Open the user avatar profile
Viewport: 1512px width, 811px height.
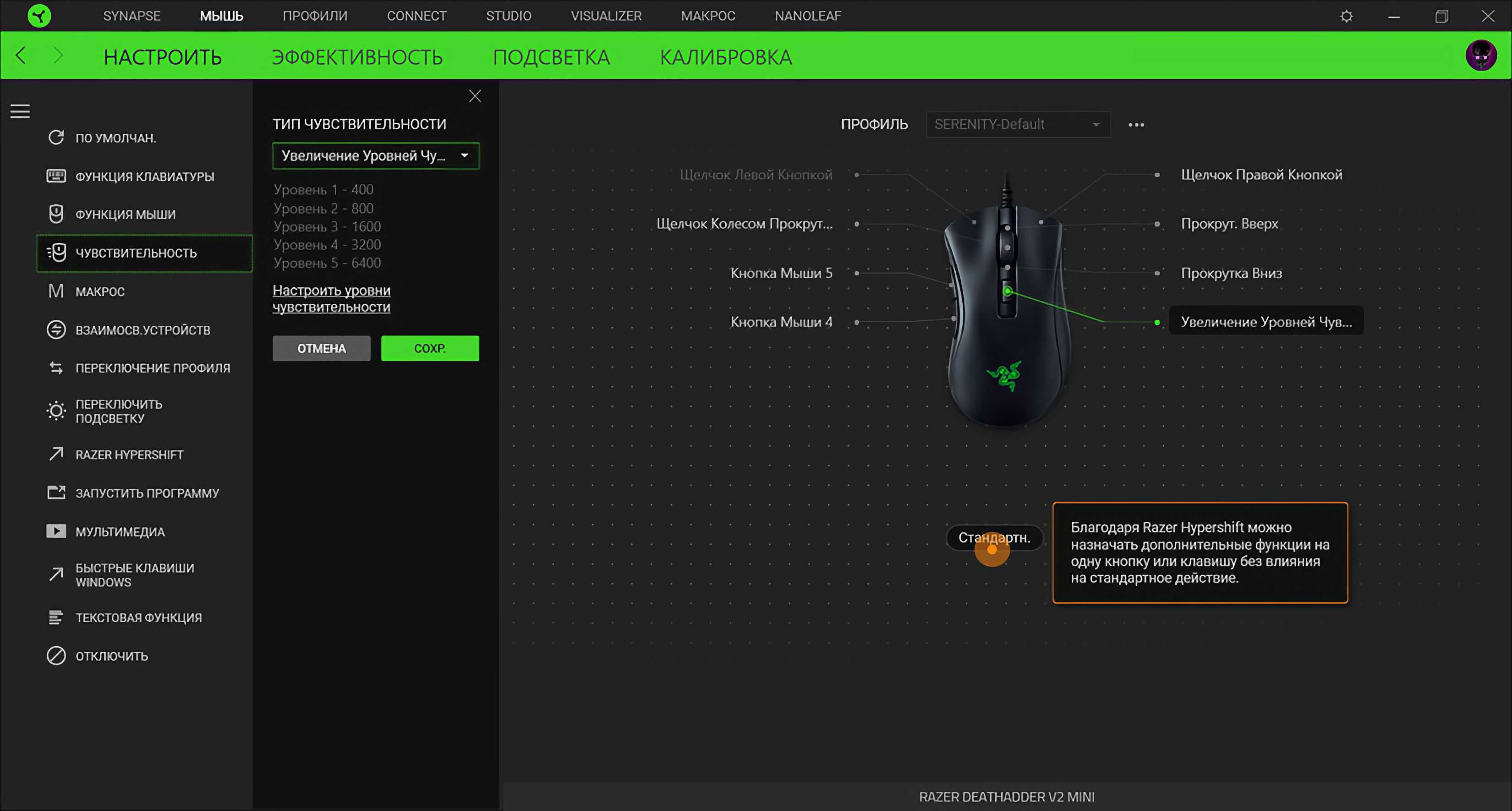pos(1481,56)
